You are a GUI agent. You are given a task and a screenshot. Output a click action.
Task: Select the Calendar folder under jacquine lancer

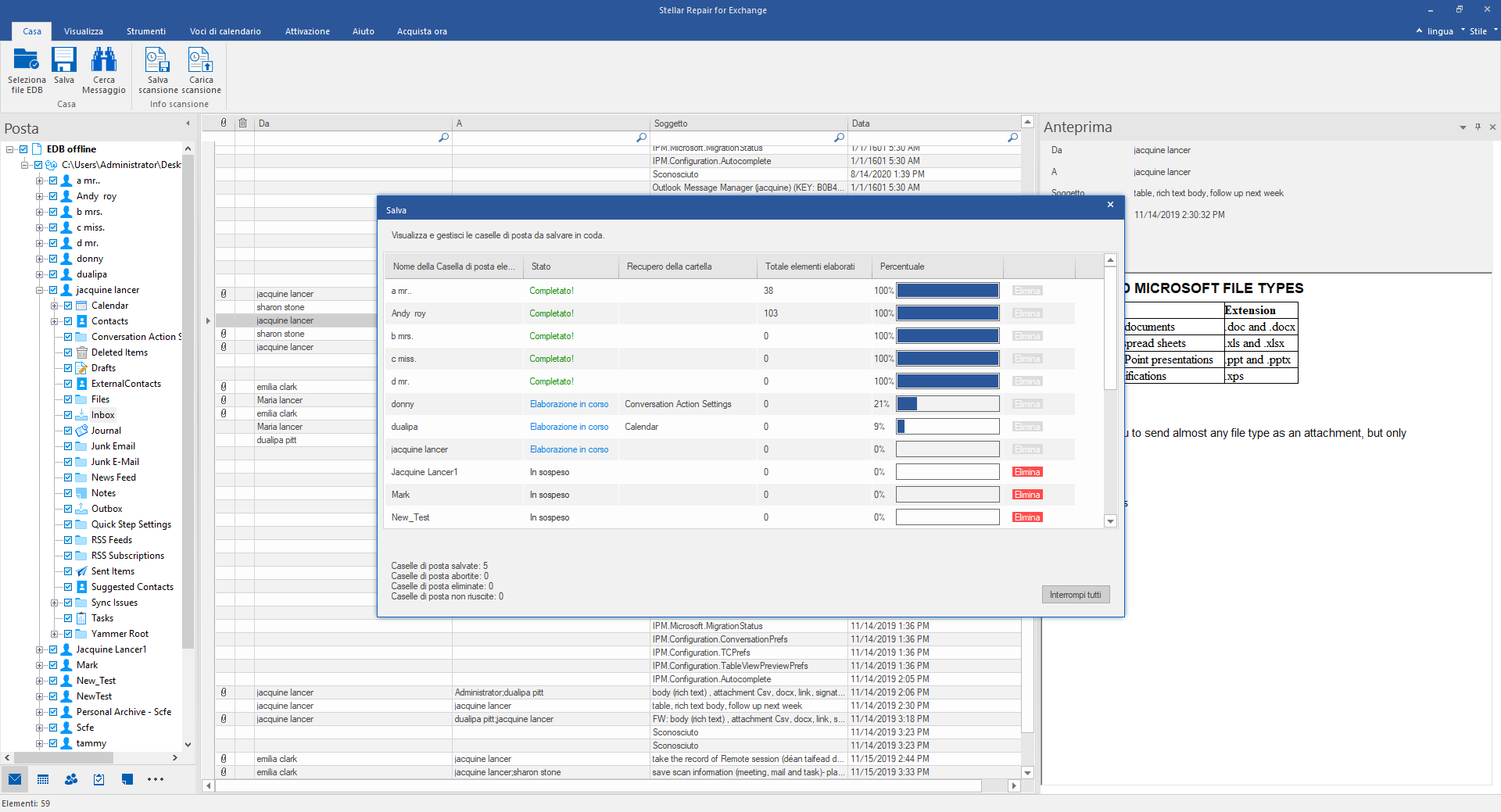tap(109, 306)
